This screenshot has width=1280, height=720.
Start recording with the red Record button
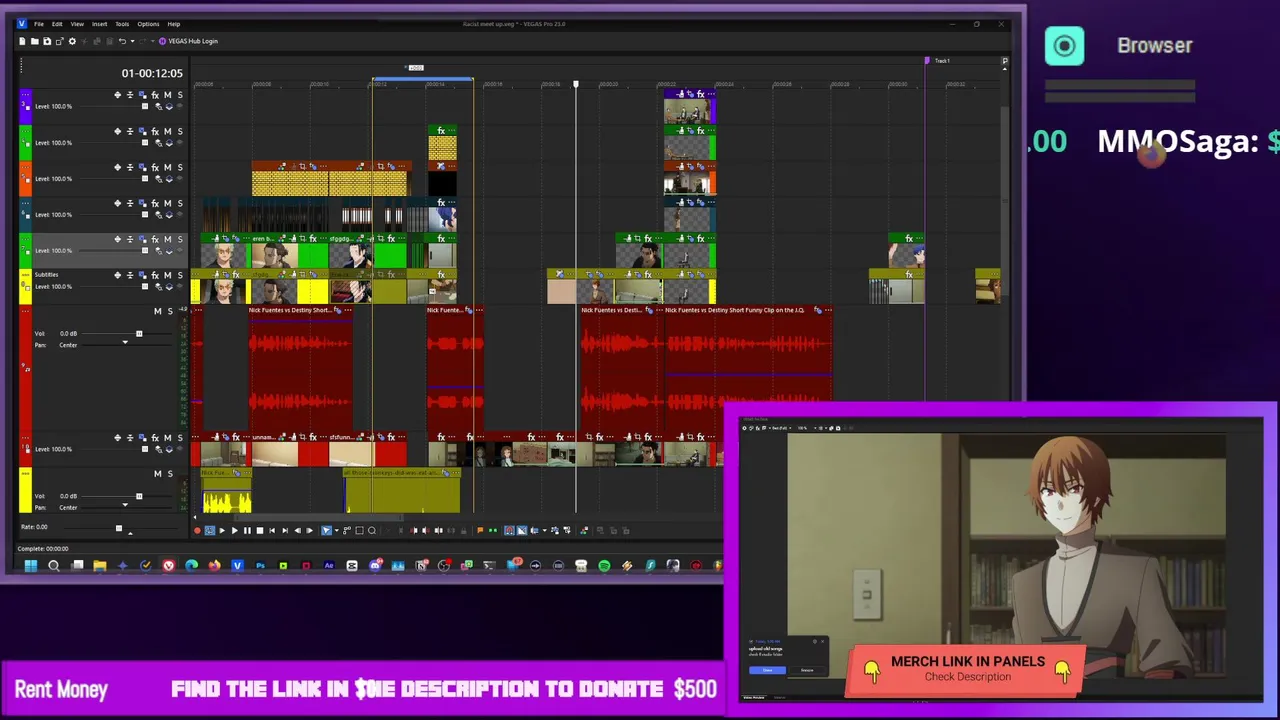pos(197,530)
